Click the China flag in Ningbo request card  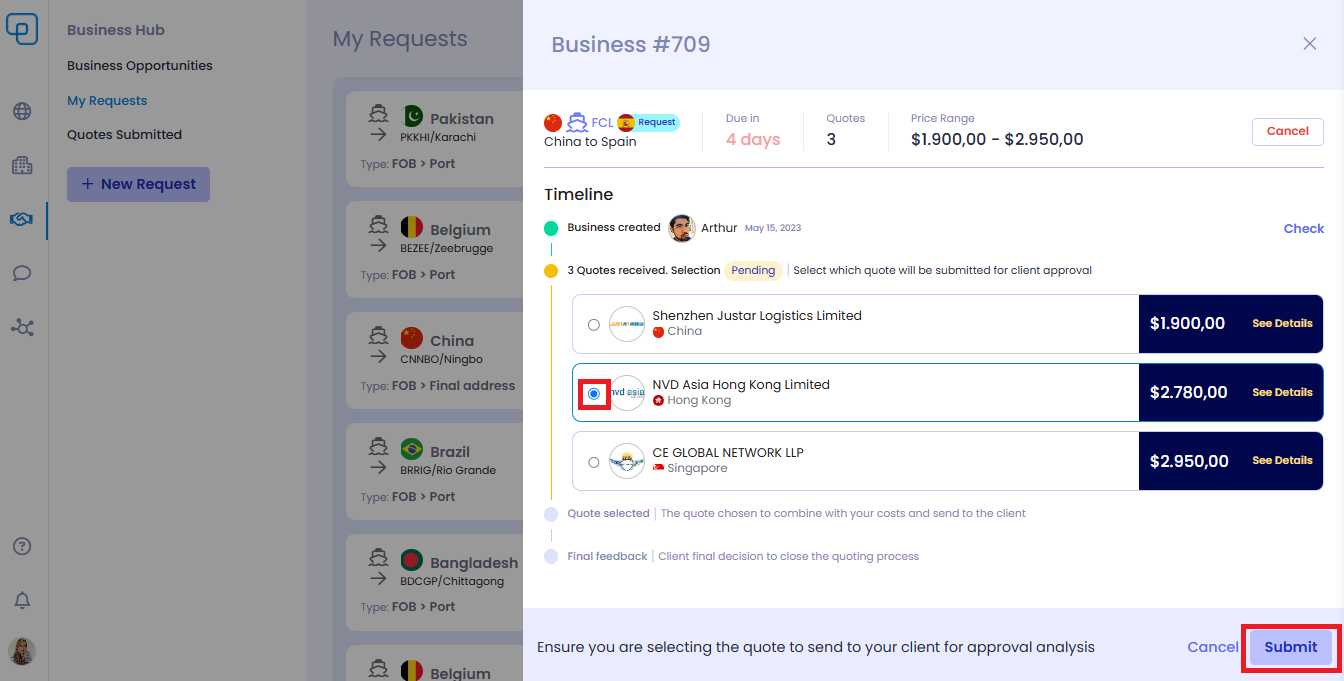[412, 339]
